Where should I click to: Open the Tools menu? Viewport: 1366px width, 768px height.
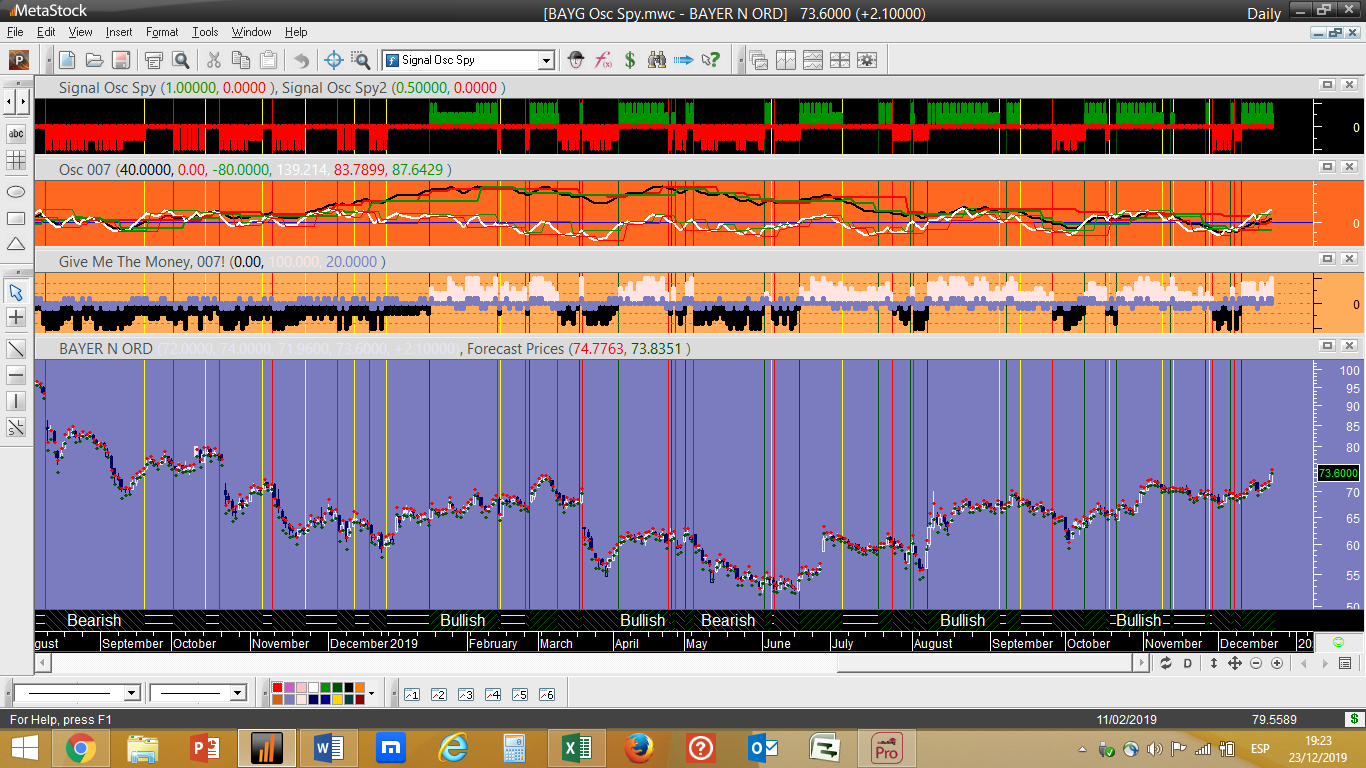[x=205, y=32]
